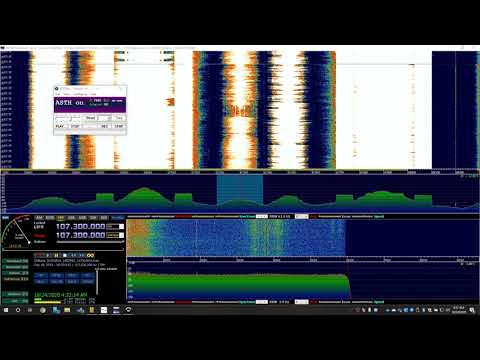Select the LSB demodulation mode
Screen dimensions: 480x360
click(x=71, y=218)
